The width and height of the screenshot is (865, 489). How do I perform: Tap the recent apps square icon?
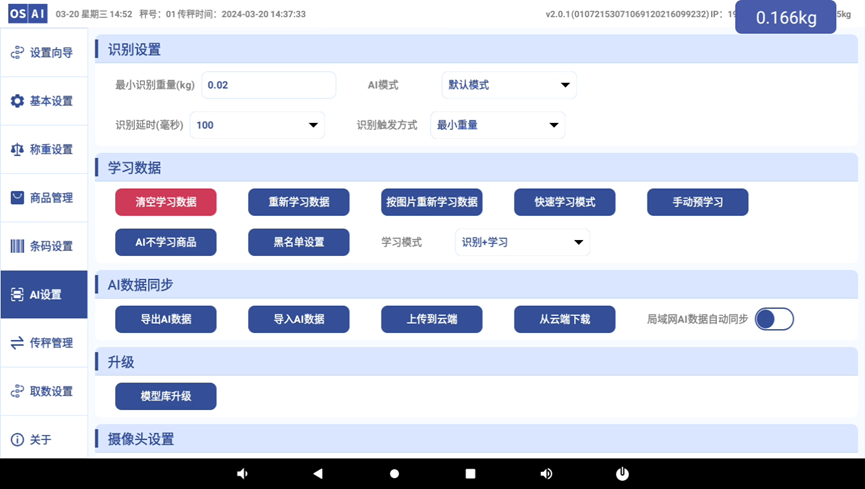[470, 474]
